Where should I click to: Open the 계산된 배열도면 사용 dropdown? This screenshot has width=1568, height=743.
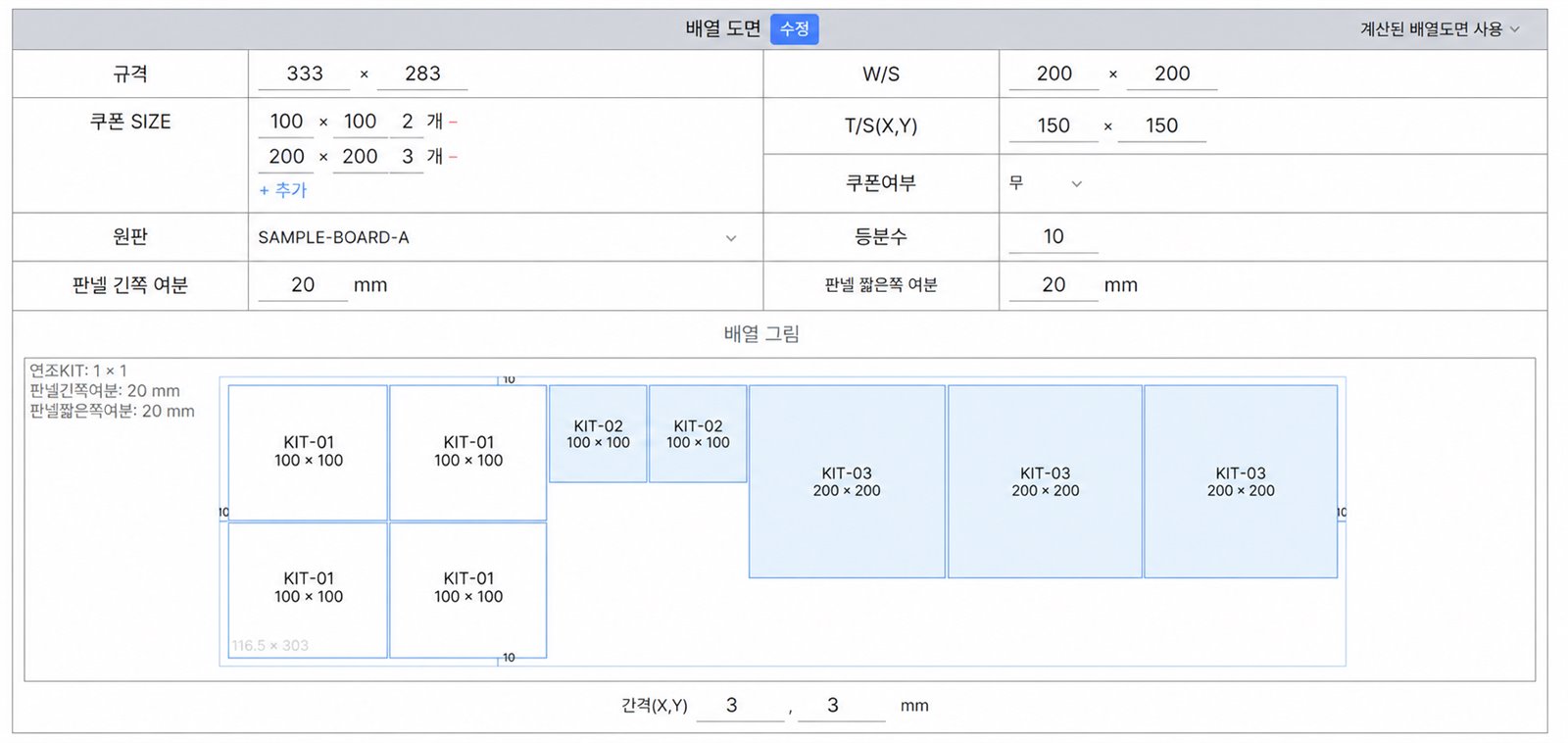pos(1440,29)
